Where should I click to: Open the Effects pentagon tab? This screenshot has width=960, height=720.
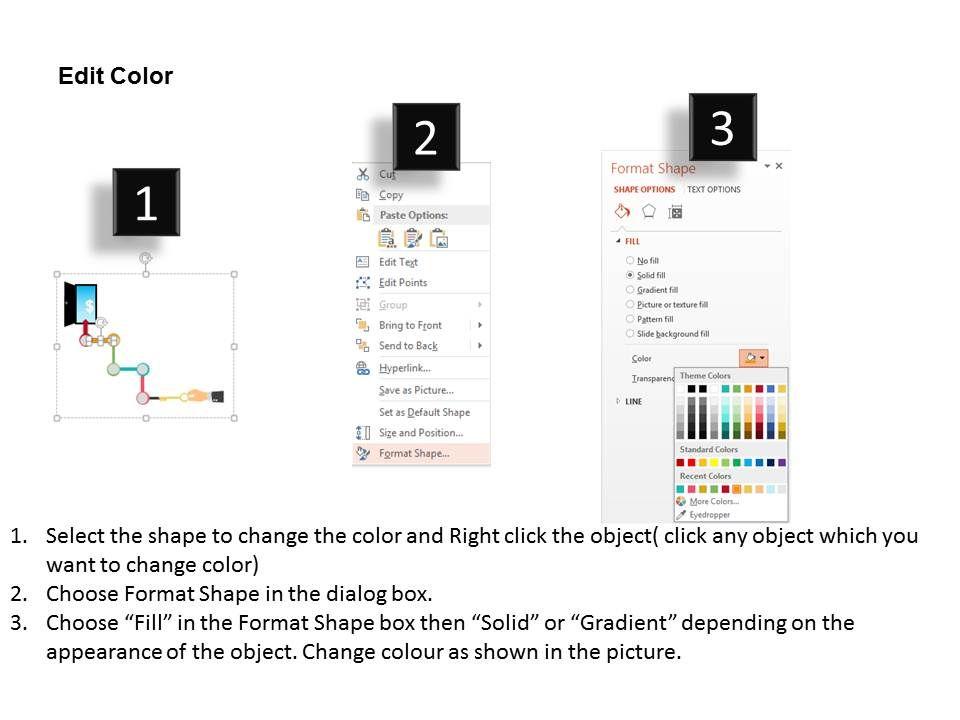click(x=648, y=211)
